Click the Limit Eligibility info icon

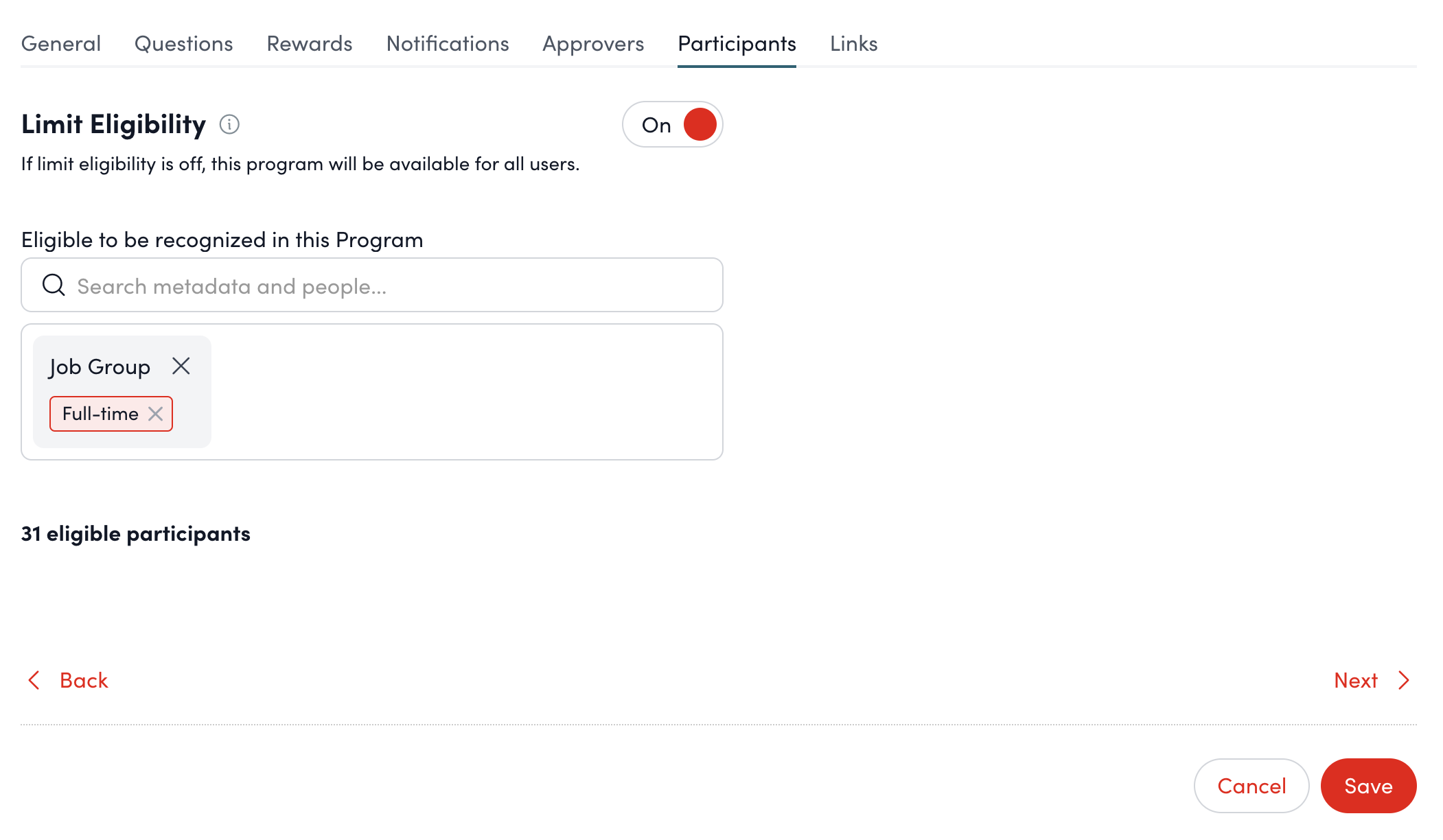point(229,124)
